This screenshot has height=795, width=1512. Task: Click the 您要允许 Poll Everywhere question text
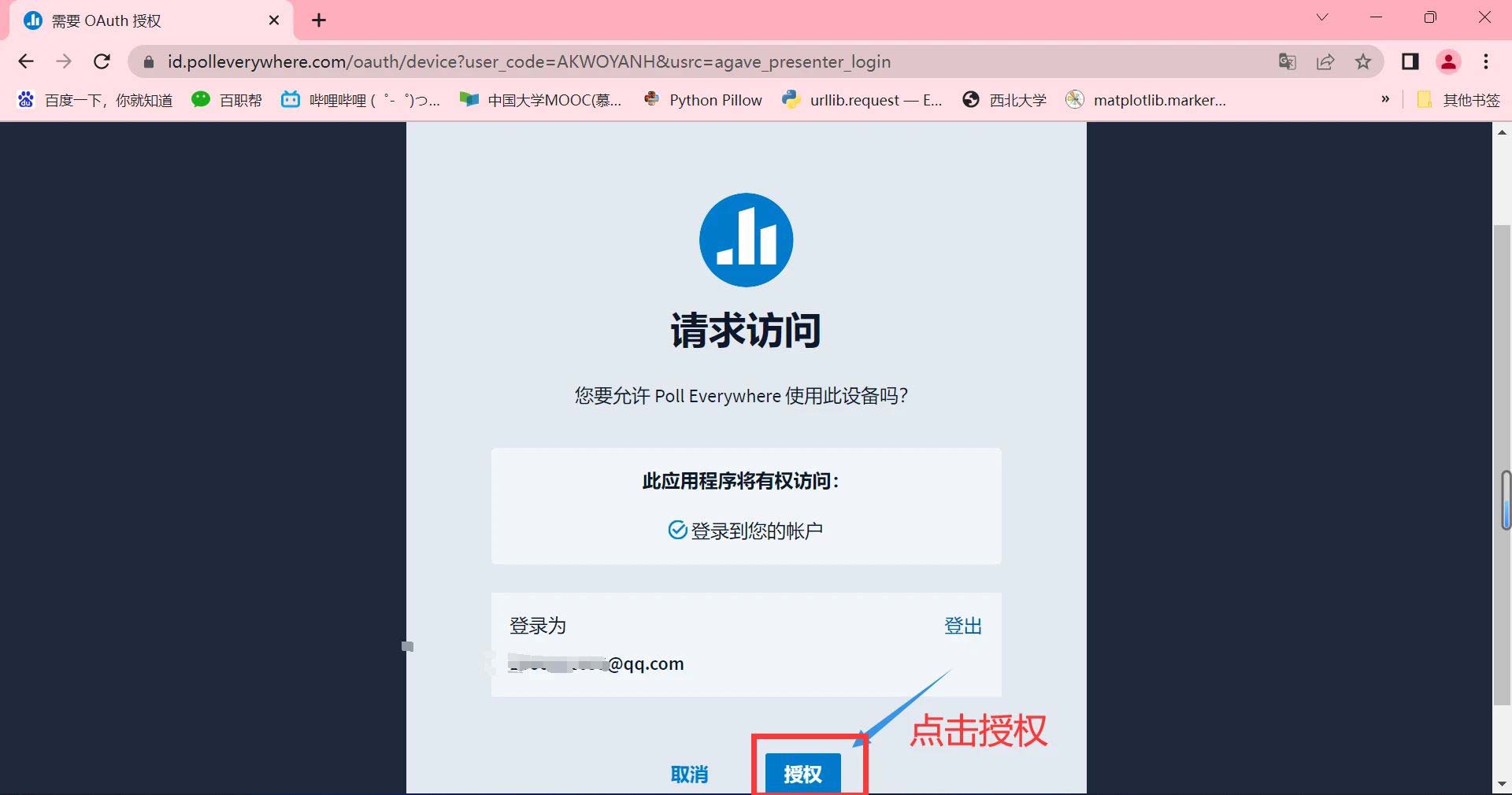tap(741, 395)
